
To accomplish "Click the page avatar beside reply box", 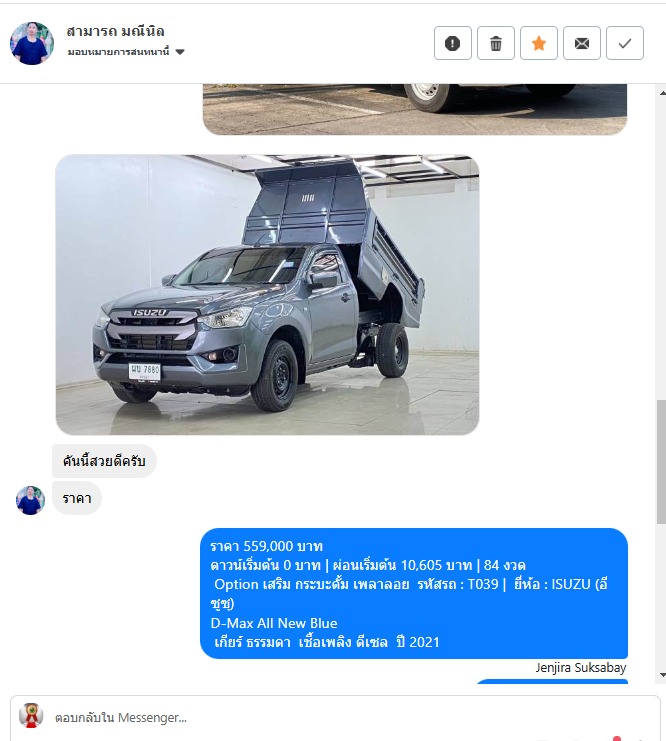I will click(x=31, y=715).
